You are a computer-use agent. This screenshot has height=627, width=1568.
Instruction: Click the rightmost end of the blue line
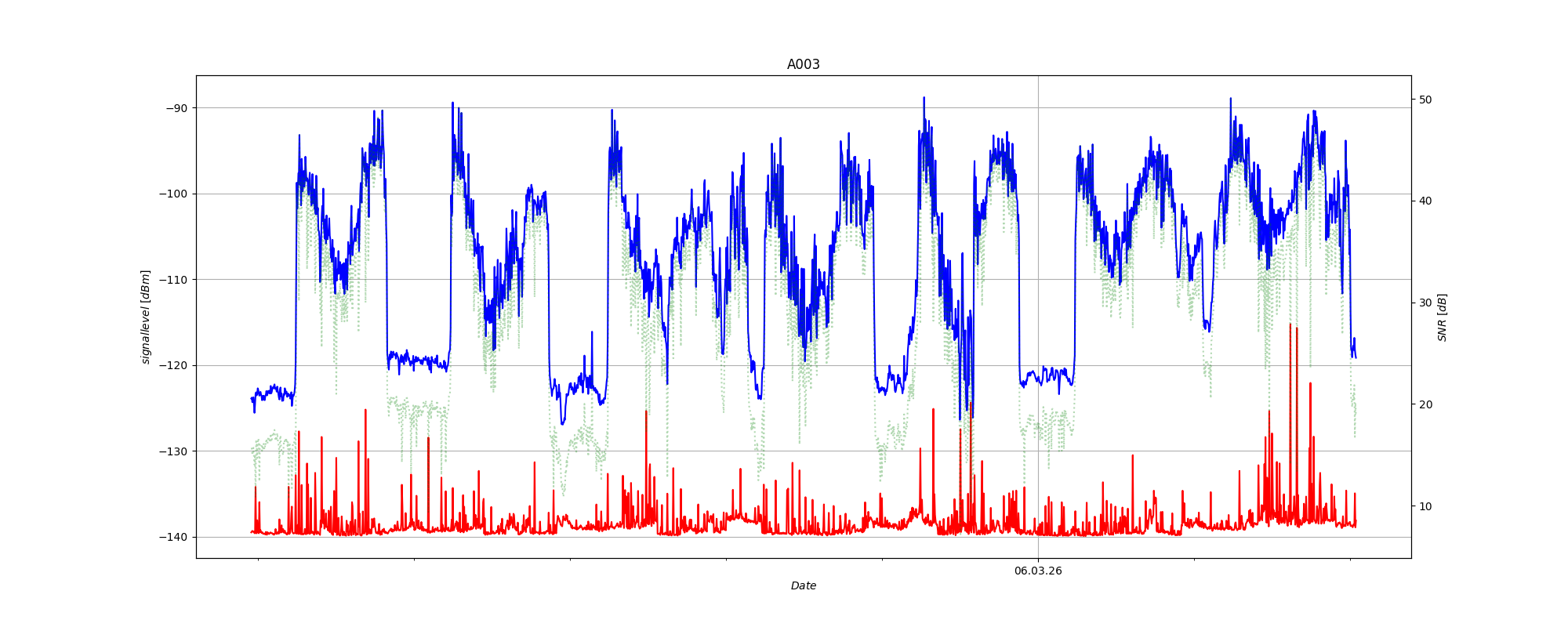[x=1355, y=357]
